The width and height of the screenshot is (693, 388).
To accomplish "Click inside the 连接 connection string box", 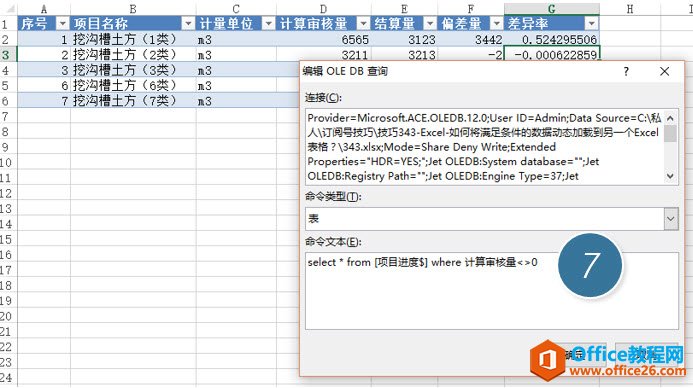I will tap(485, 147).
